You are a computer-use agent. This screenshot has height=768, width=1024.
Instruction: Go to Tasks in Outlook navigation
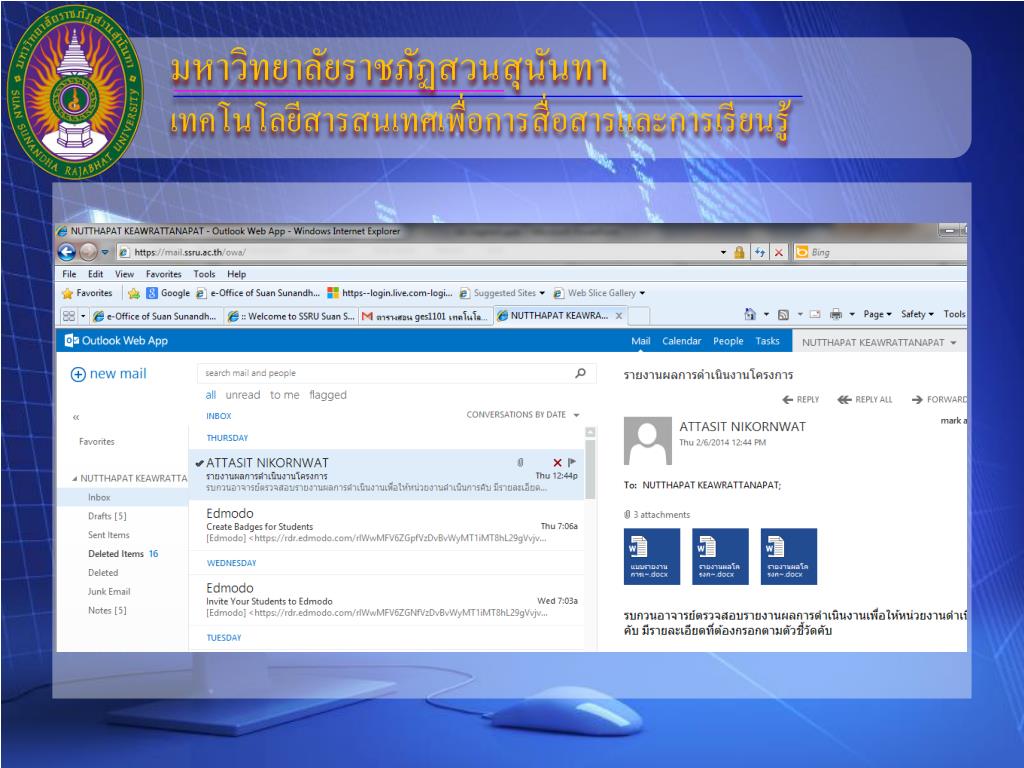coord(767,341)
